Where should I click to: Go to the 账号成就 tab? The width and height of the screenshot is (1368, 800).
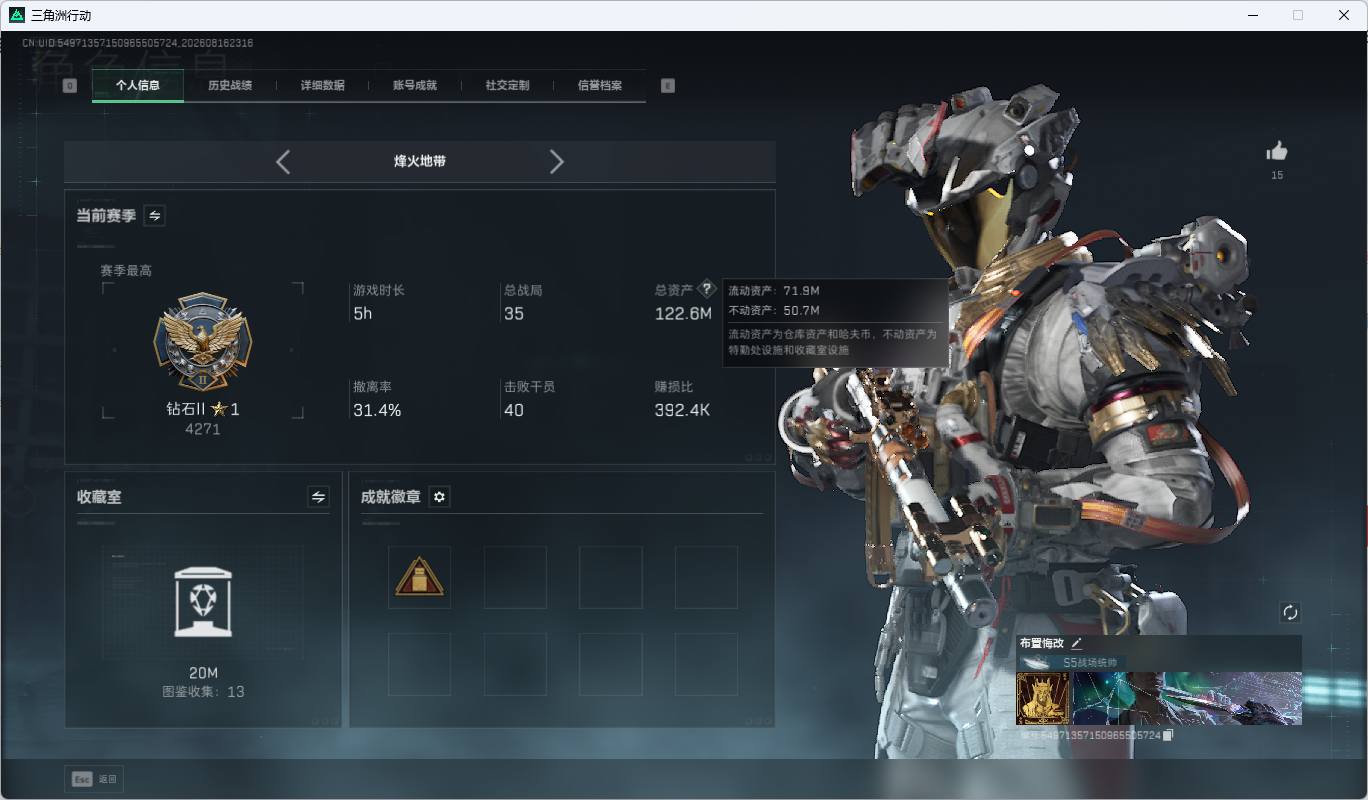(415, 86)
